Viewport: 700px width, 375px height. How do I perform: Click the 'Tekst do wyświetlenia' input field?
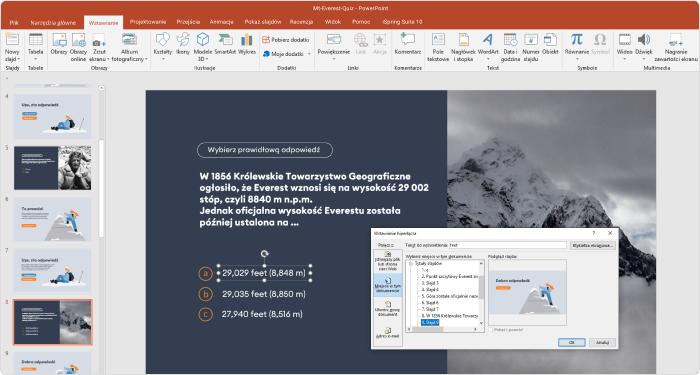[x=508, y=245]
